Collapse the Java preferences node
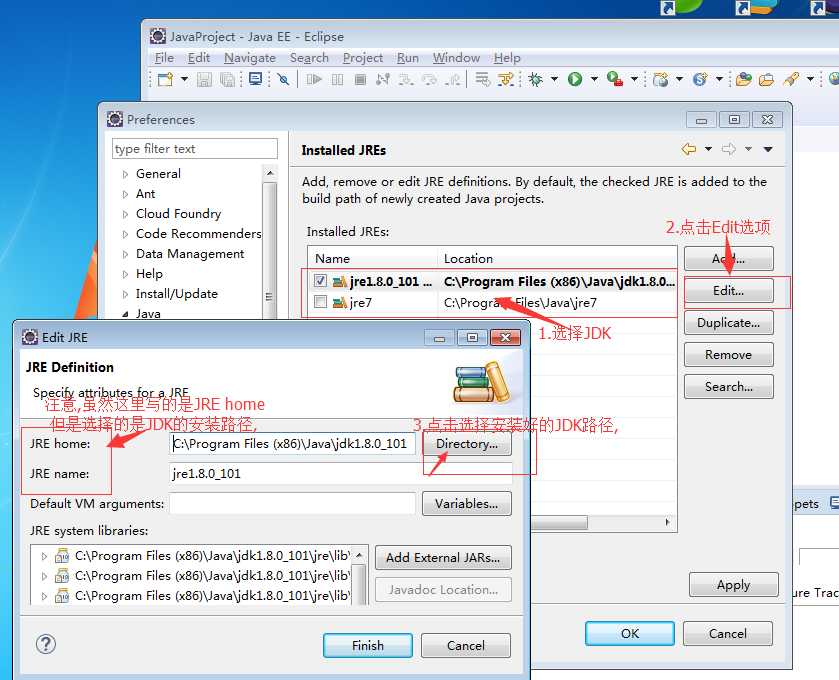This screenshot has width=839, height=680. coord(125,314)
